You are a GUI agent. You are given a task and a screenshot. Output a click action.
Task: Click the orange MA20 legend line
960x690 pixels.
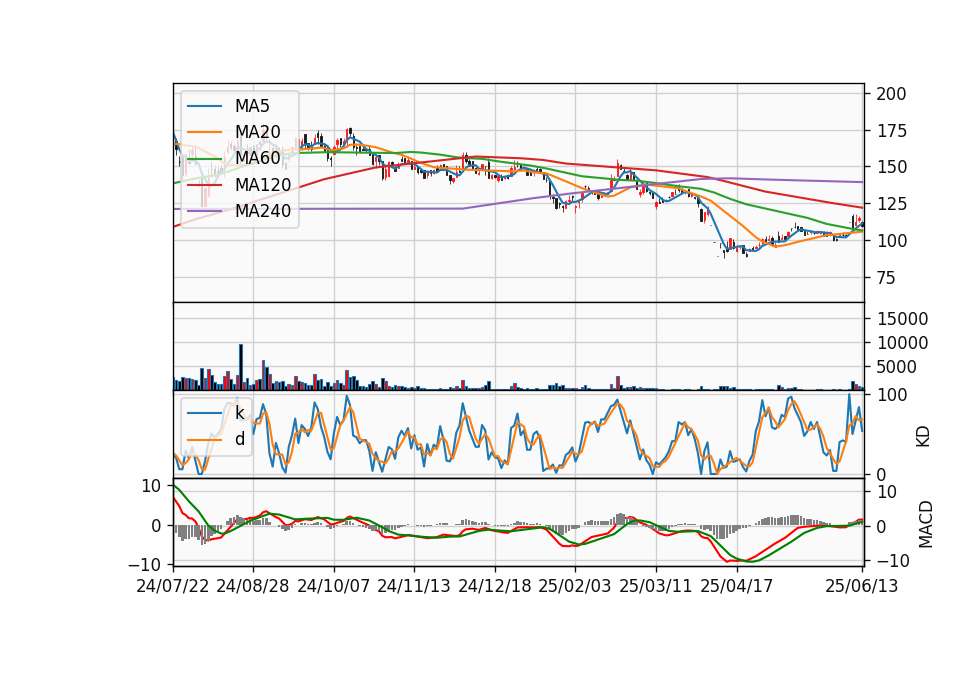pyautogui.click(x=204, y=132)
